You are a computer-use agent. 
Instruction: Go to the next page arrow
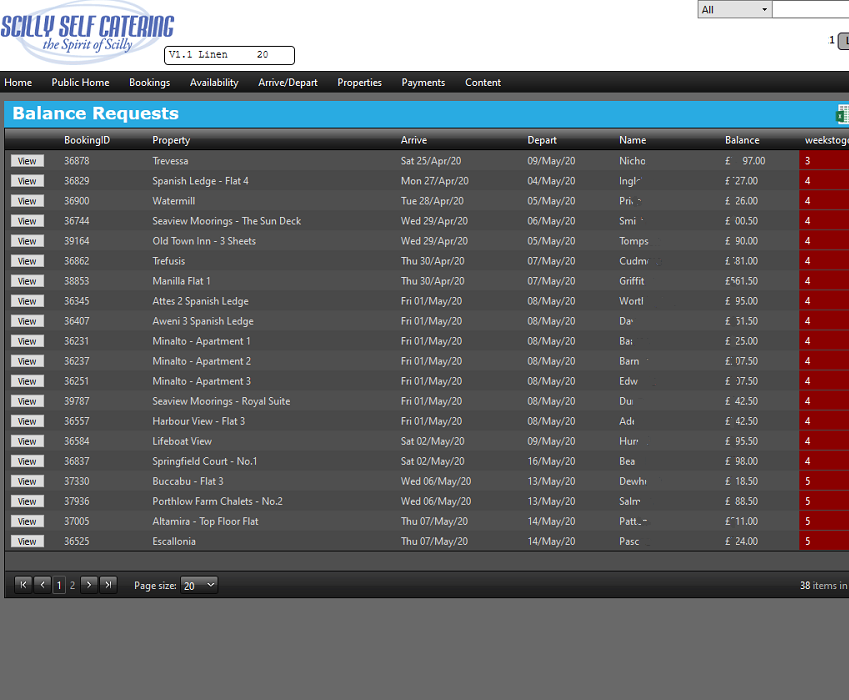pyautogui.click(x=89, y=585)
